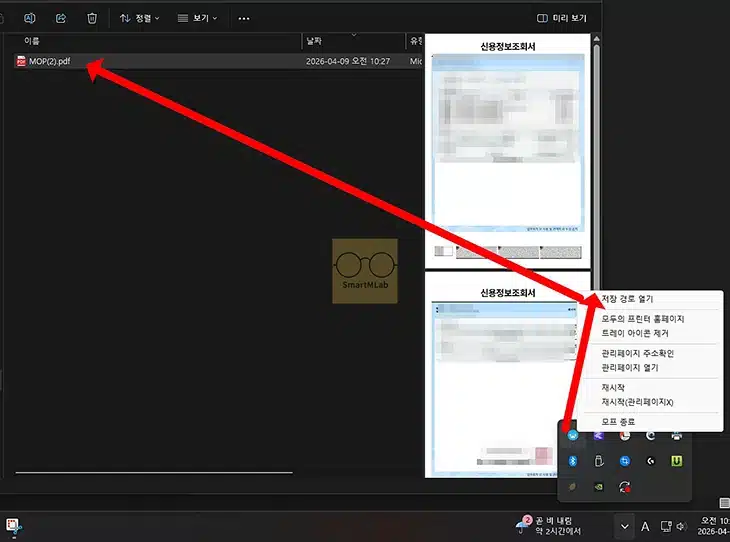Select 저장 경로 열기 in context menu
730x542 pixels.
pyautogui.click(x=627, y=299)
